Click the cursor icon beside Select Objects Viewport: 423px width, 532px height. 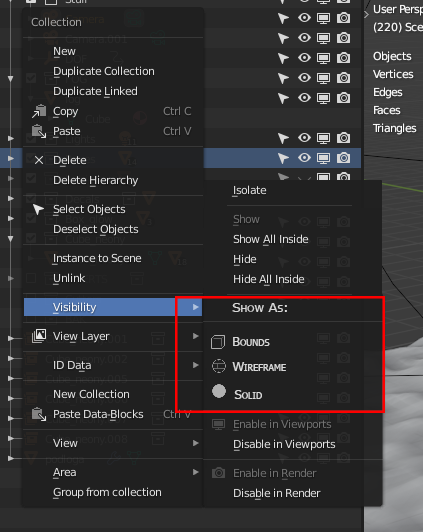click(x=38, y=209)
